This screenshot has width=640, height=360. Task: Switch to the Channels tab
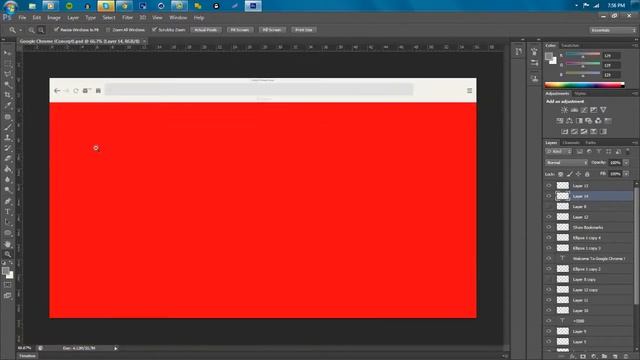point(571,143)
